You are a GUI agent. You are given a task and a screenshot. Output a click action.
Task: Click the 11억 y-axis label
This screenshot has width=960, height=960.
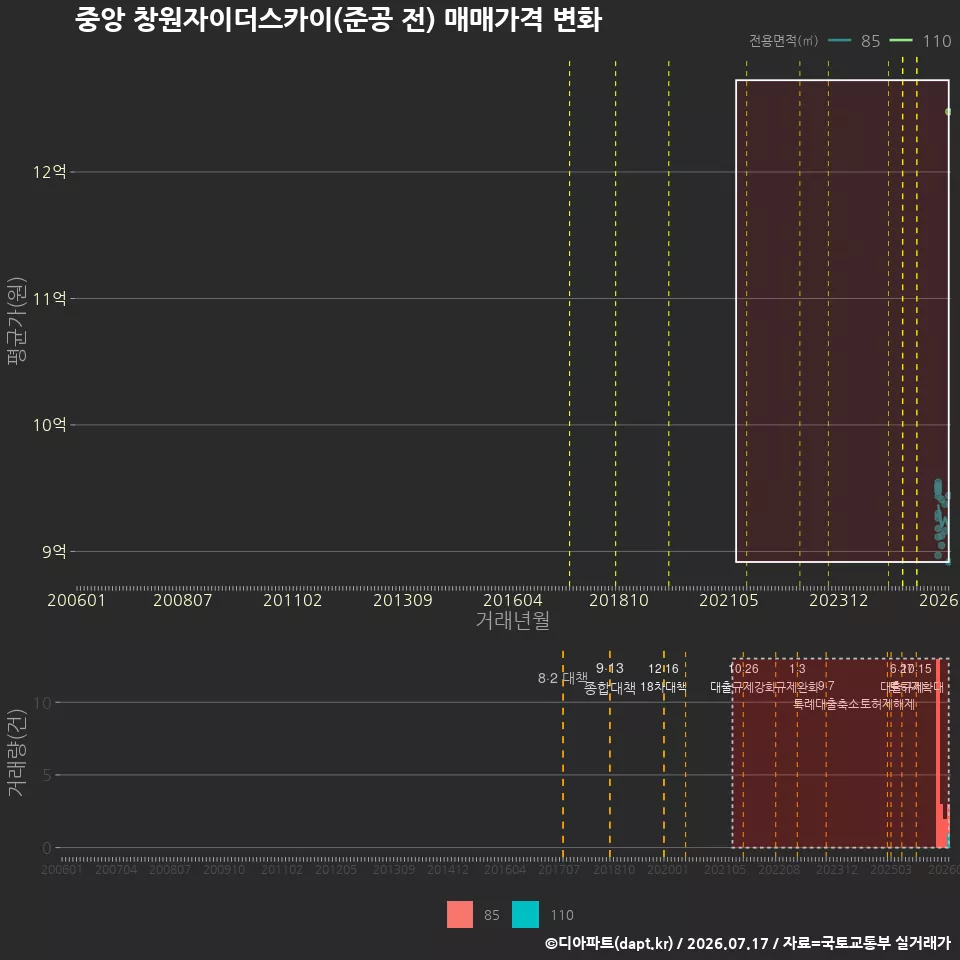click(50, 299)
